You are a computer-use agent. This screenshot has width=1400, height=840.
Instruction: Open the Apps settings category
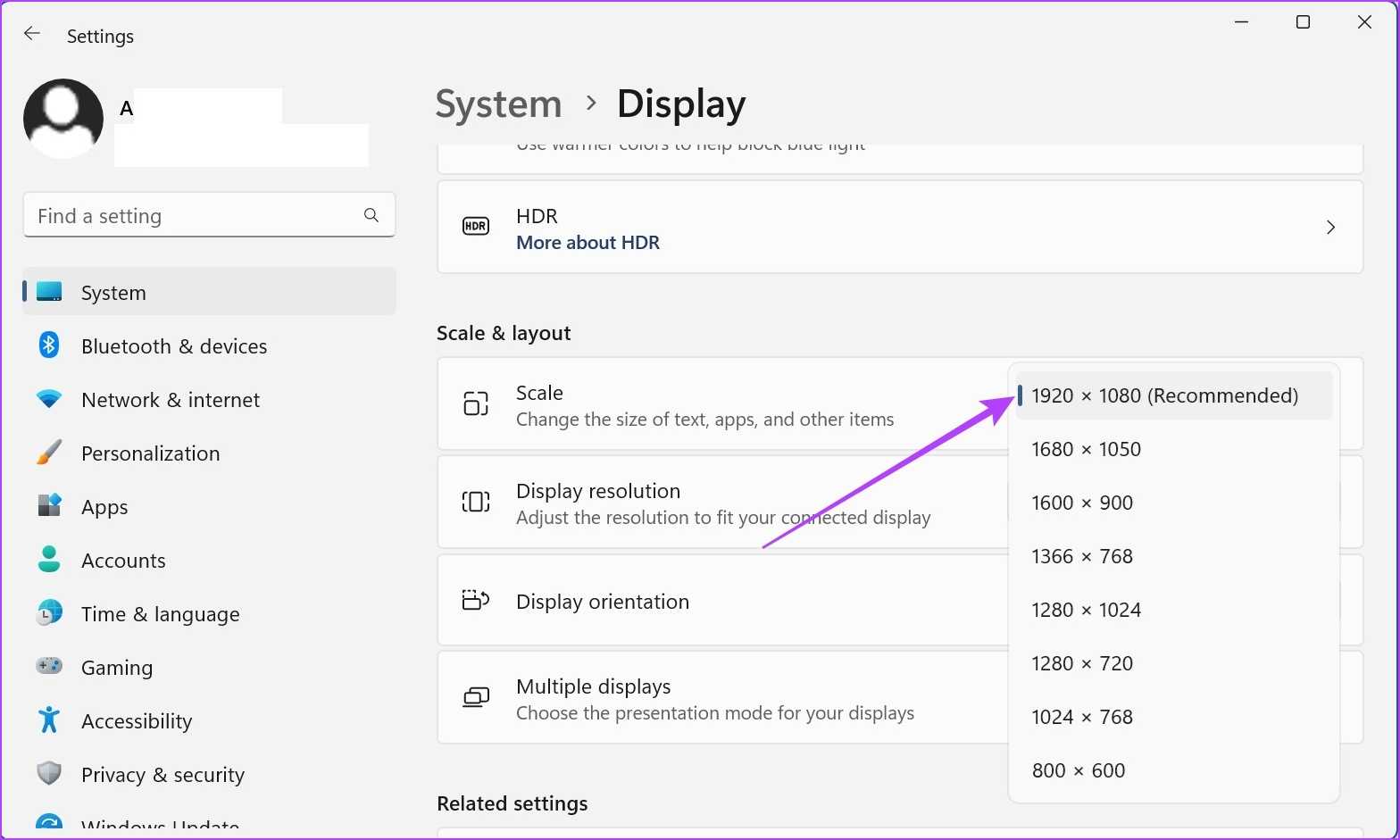pyautogui.click(x=104, y=507)
